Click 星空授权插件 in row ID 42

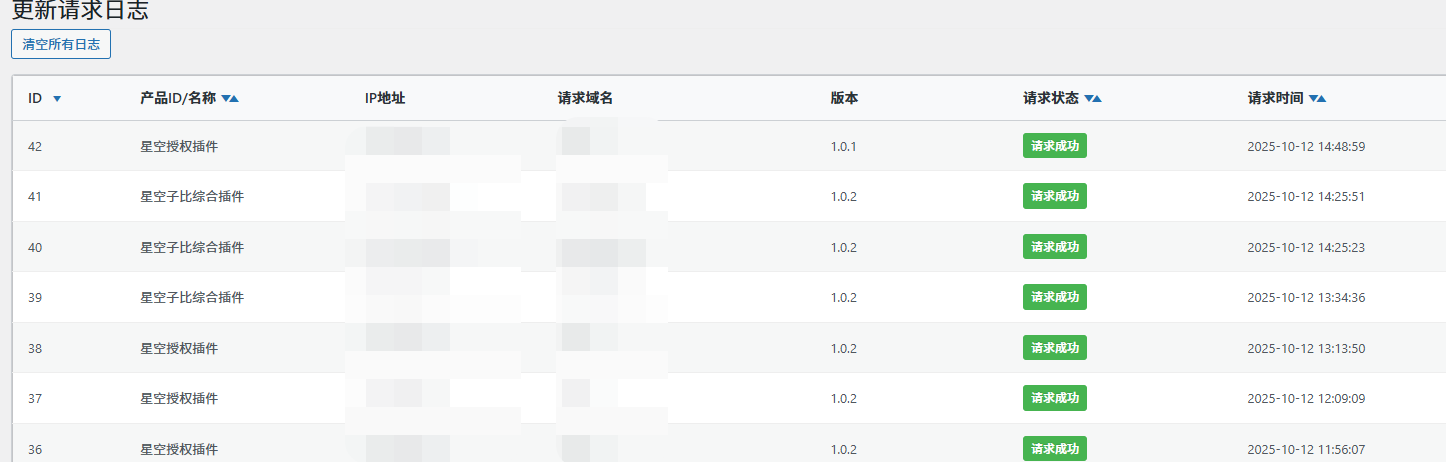(x=179, y=146)
